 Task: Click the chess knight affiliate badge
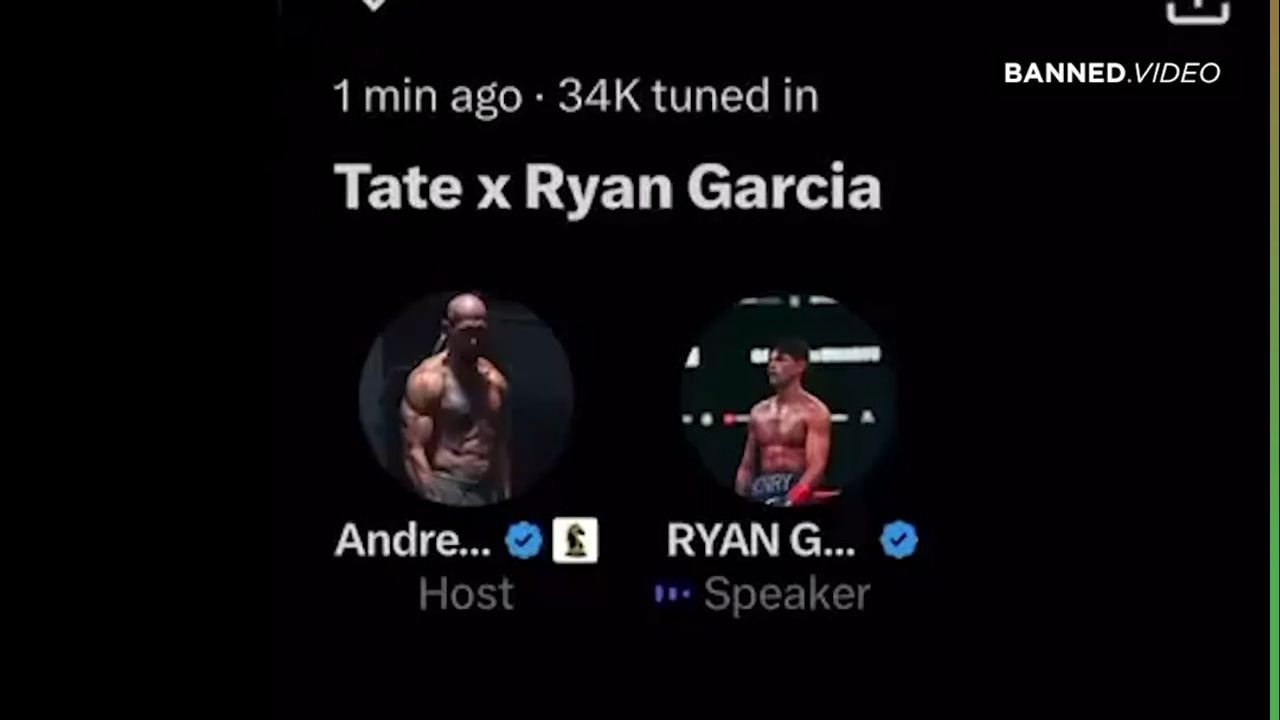coord(575,541)
